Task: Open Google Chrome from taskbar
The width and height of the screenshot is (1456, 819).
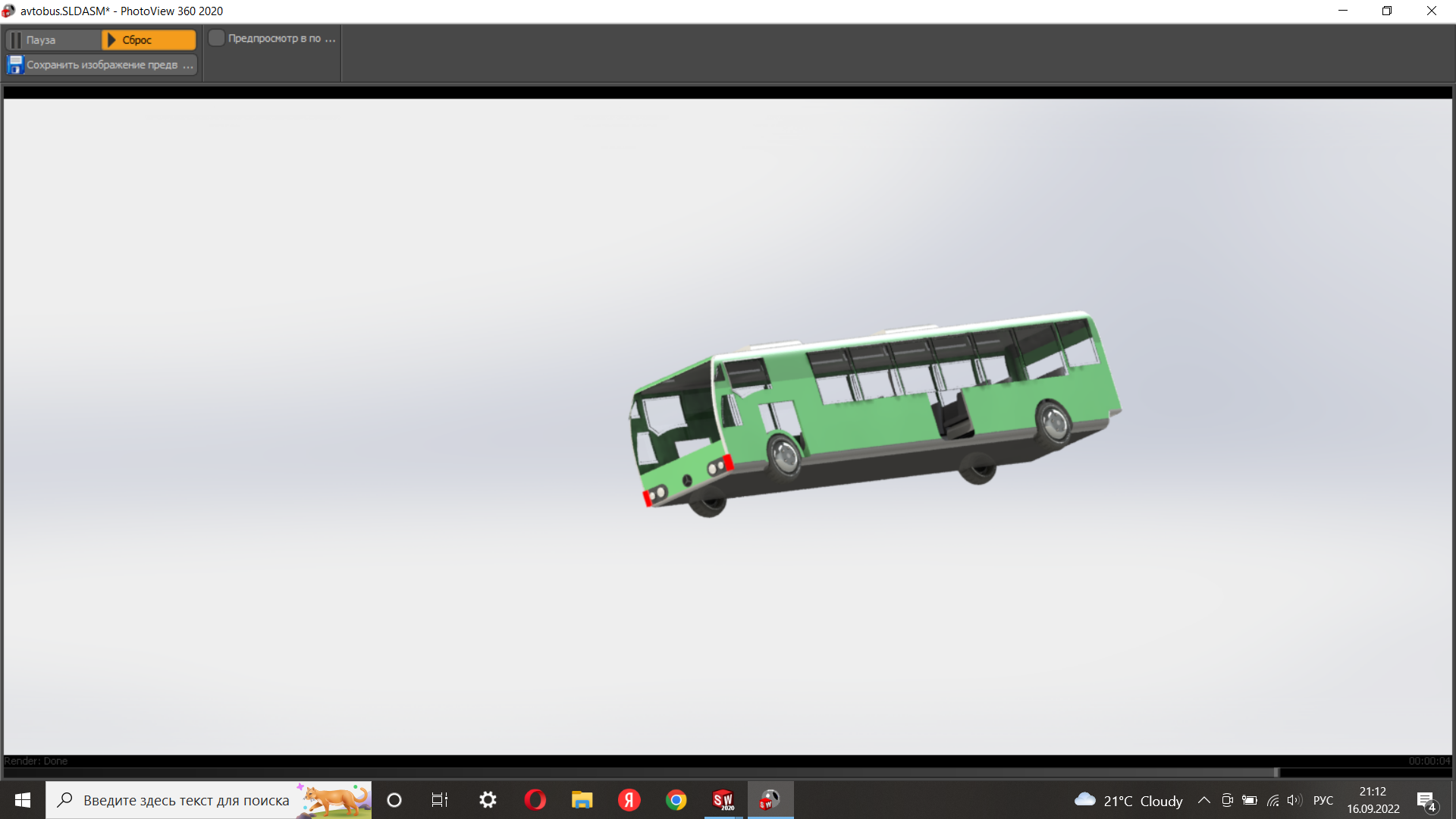Action: 676,800
